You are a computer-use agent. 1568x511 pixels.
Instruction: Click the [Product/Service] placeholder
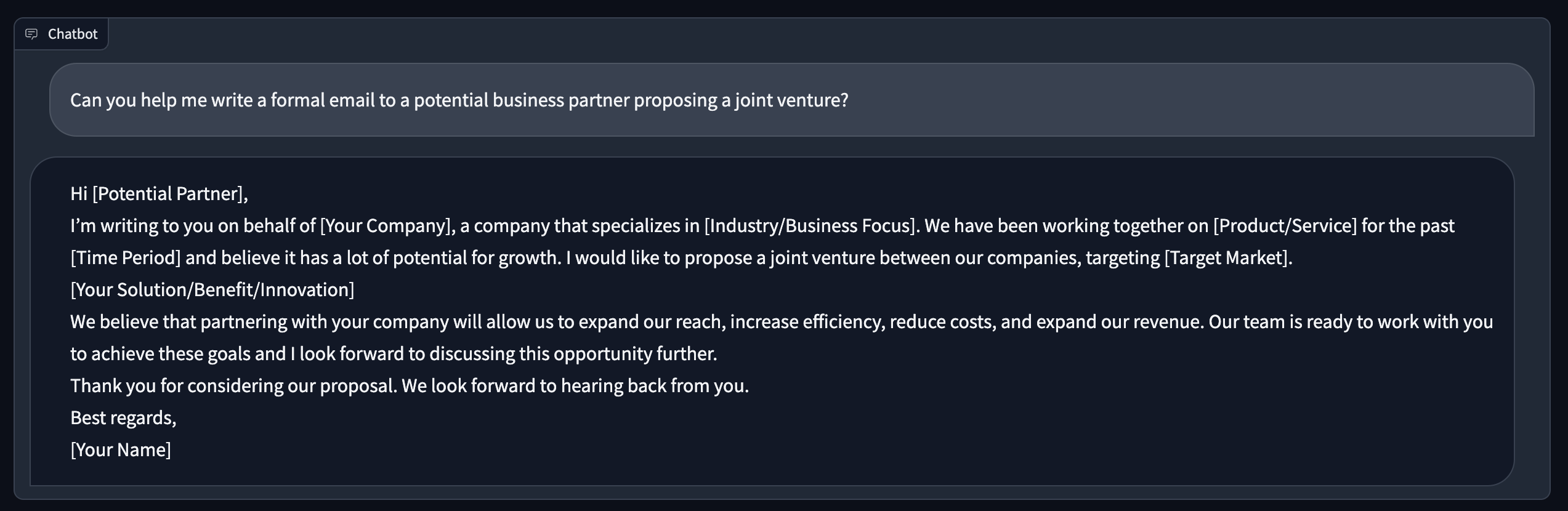1285,225
